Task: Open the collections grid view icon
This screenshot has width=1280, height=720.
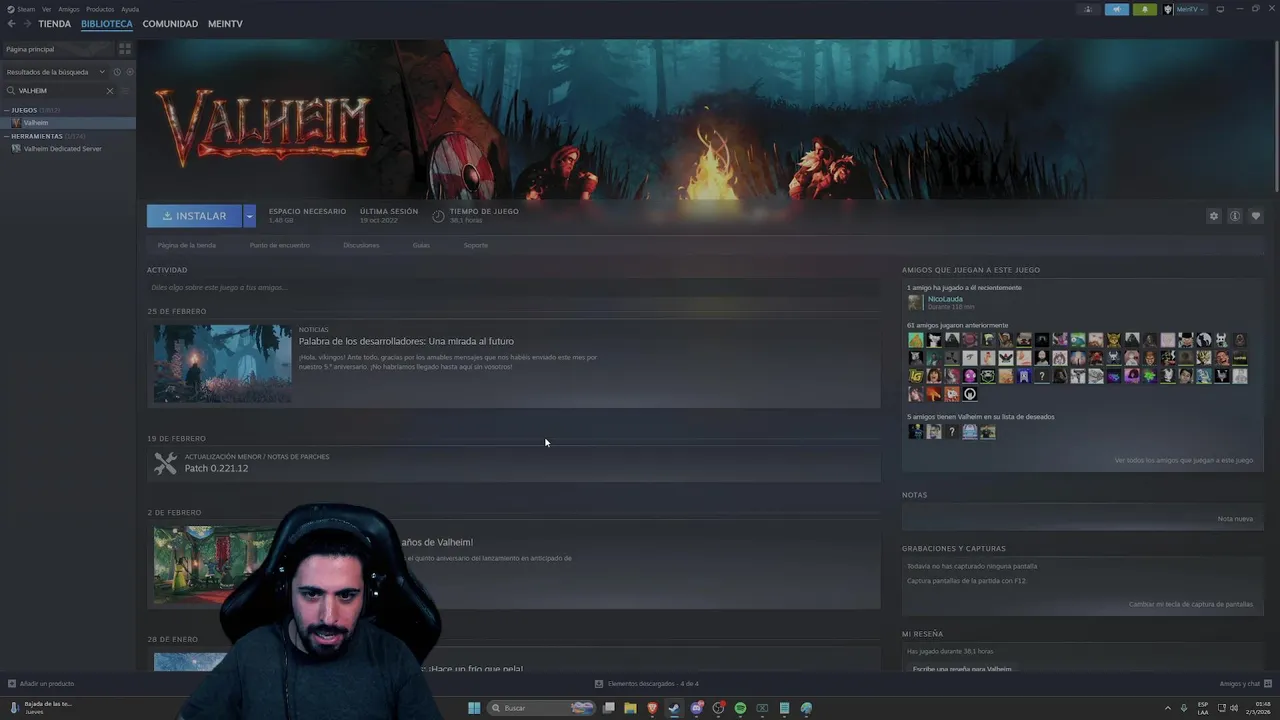Action: pos(125,48)
